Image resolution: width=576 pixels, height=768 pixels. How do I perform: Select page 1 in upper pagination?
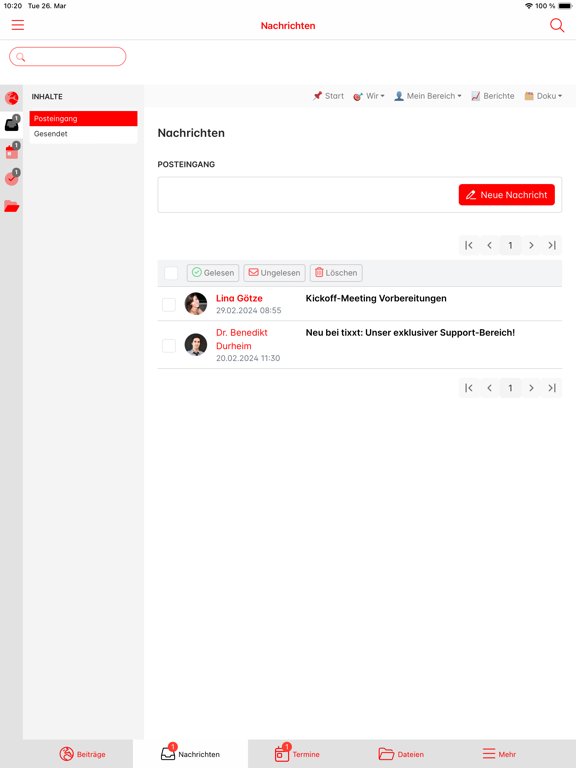pyautogui.click(x=510, y=245)
